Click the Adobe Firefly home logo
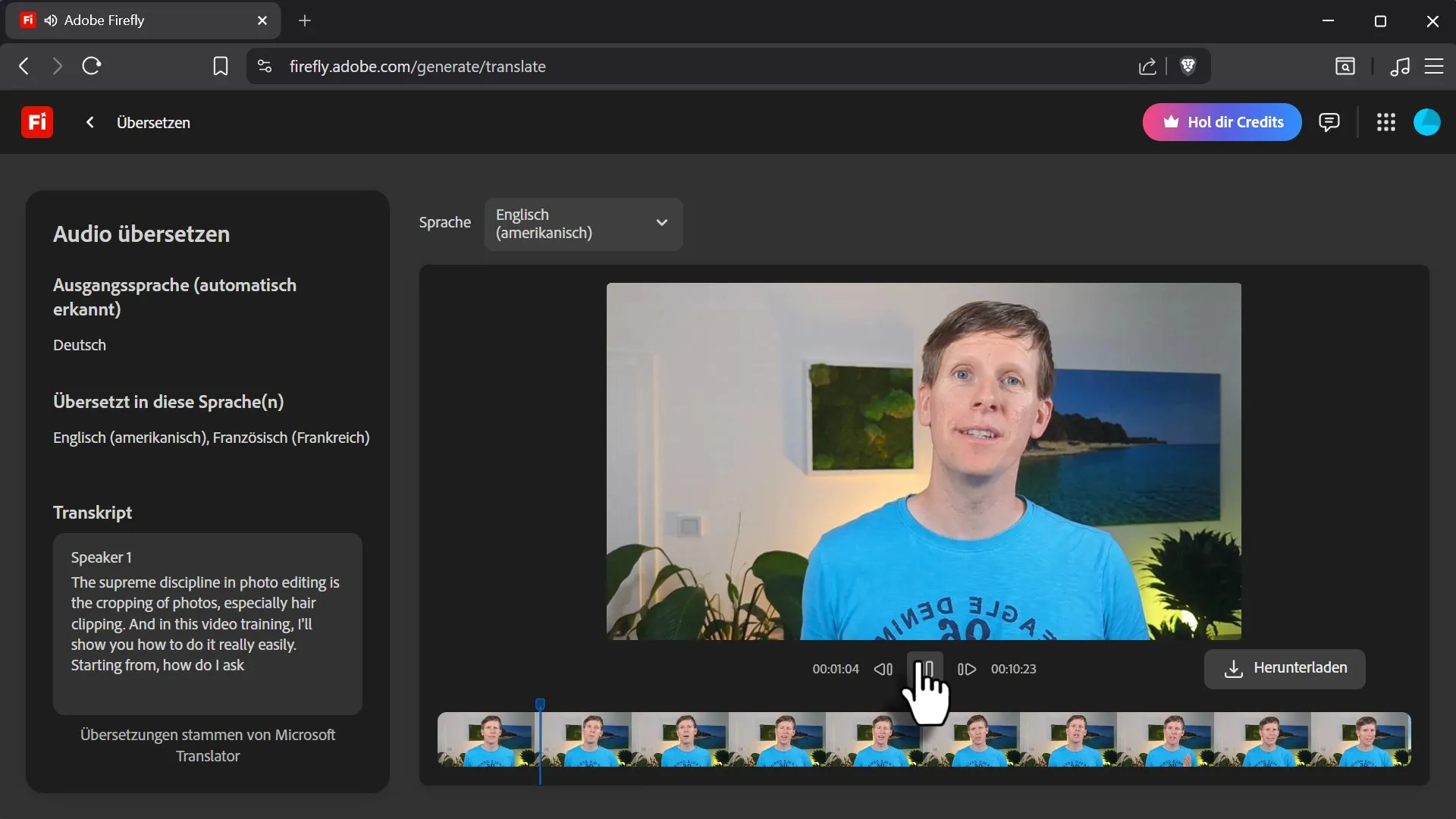 point(37,122)
